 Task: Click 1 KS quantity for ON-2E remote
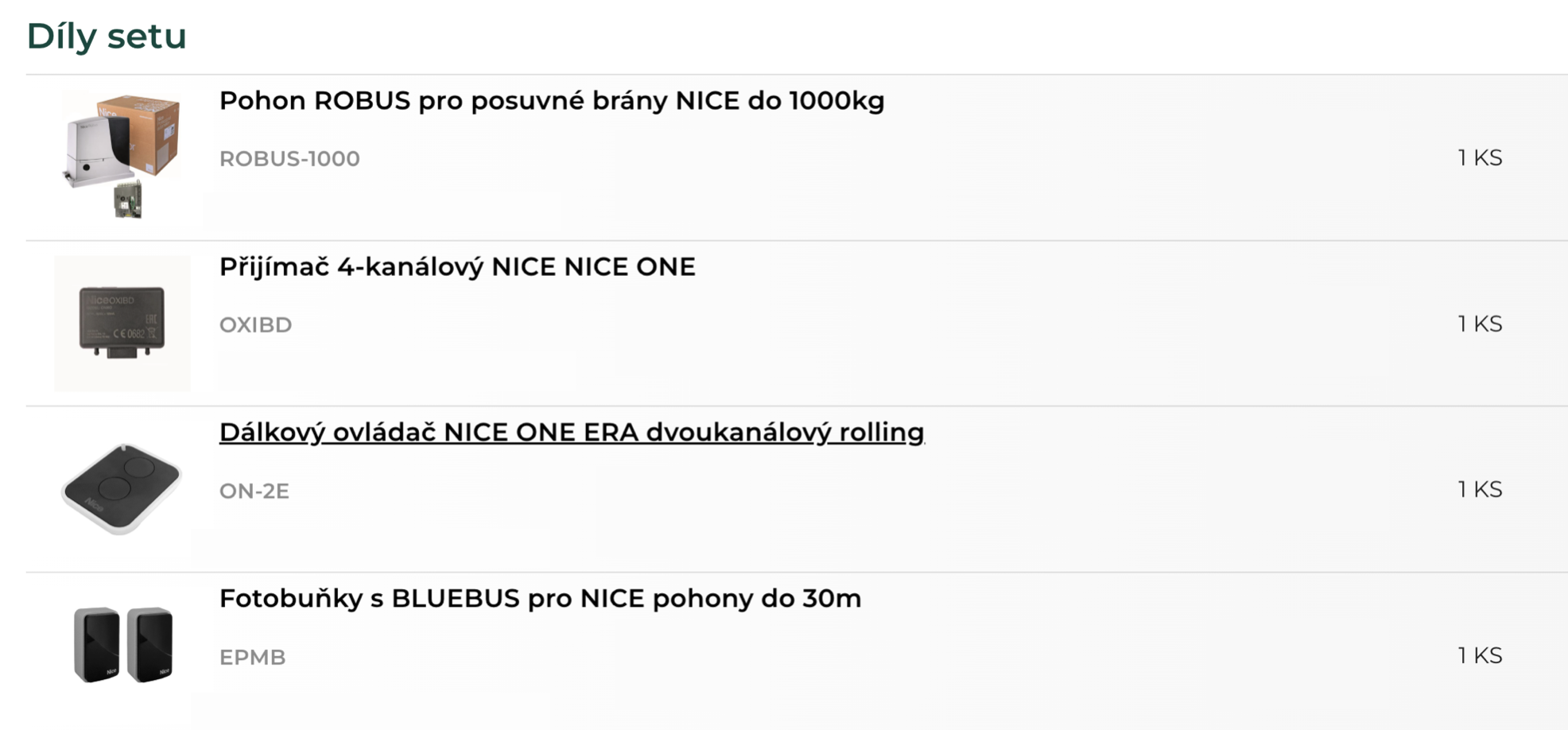[x=1480, y=489]
